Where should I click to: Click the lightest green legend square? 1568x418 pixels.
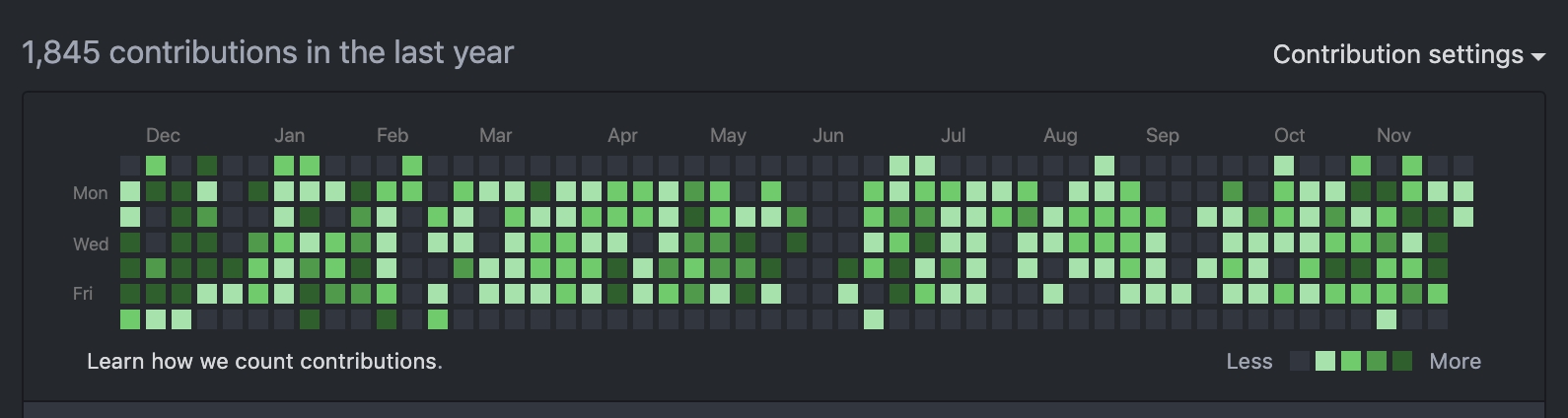pos(1325,361)
